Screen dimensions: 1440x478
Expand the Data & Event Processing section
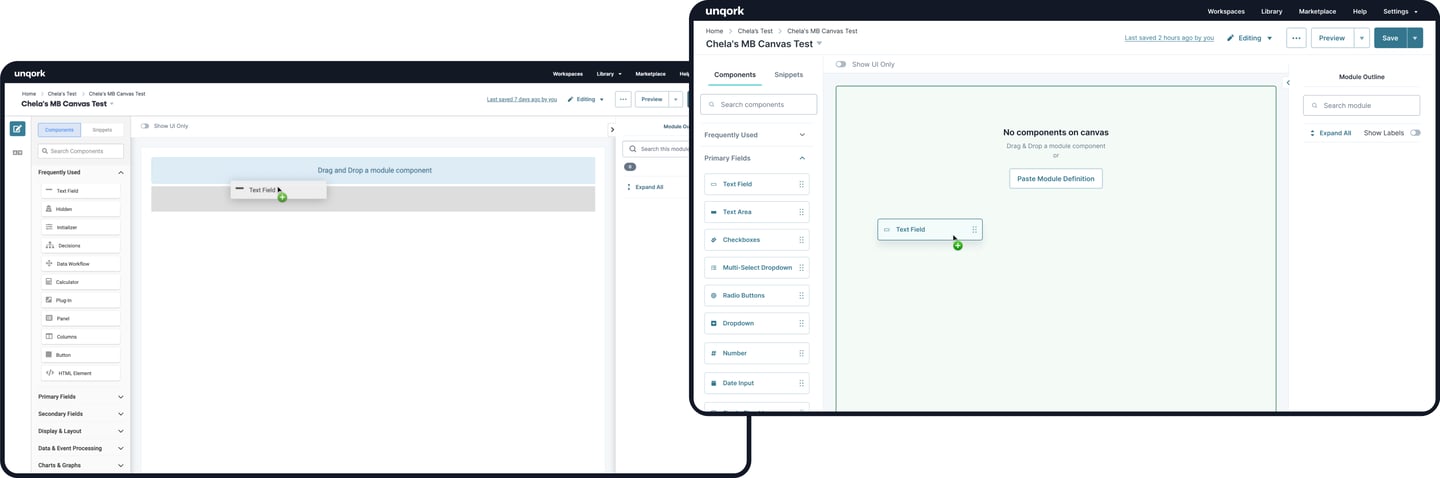[121, 448]
